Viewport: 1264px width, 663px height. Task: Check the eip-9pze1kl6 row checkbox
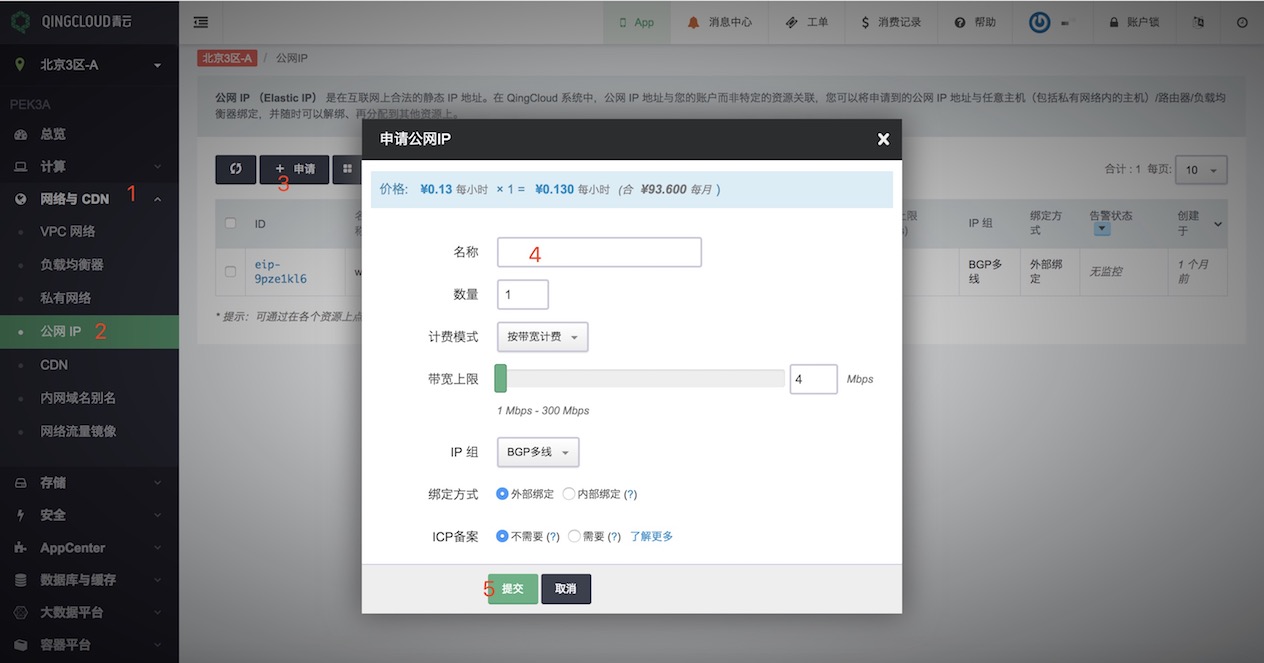pyautogui.click(x=231, y=271)
